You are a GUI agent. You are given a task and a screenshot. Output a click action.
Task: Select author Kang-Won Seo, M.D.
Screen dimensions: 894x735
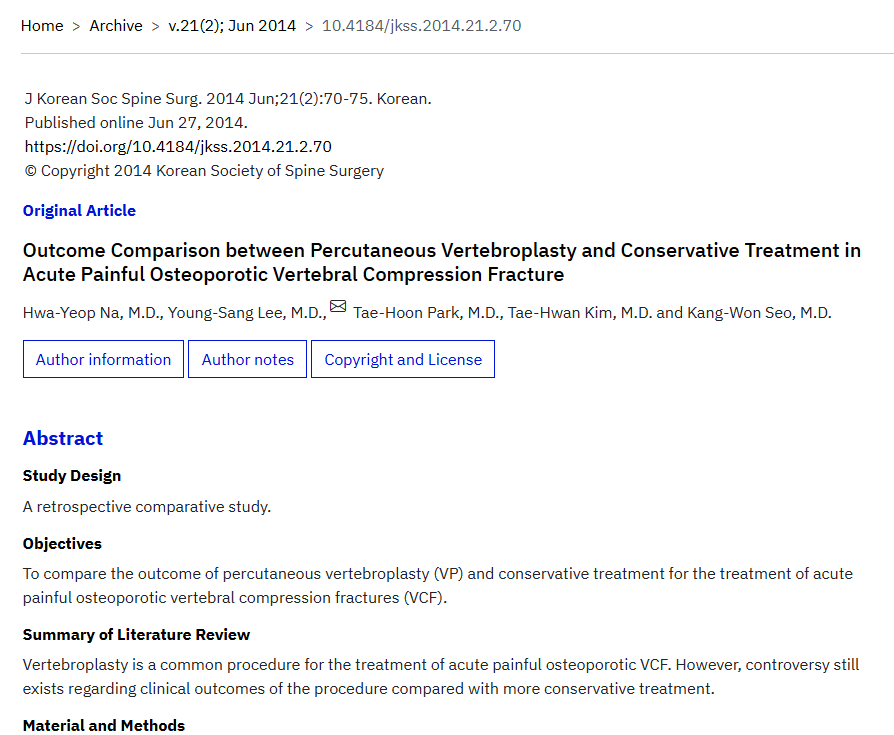(x=759, y=313)
